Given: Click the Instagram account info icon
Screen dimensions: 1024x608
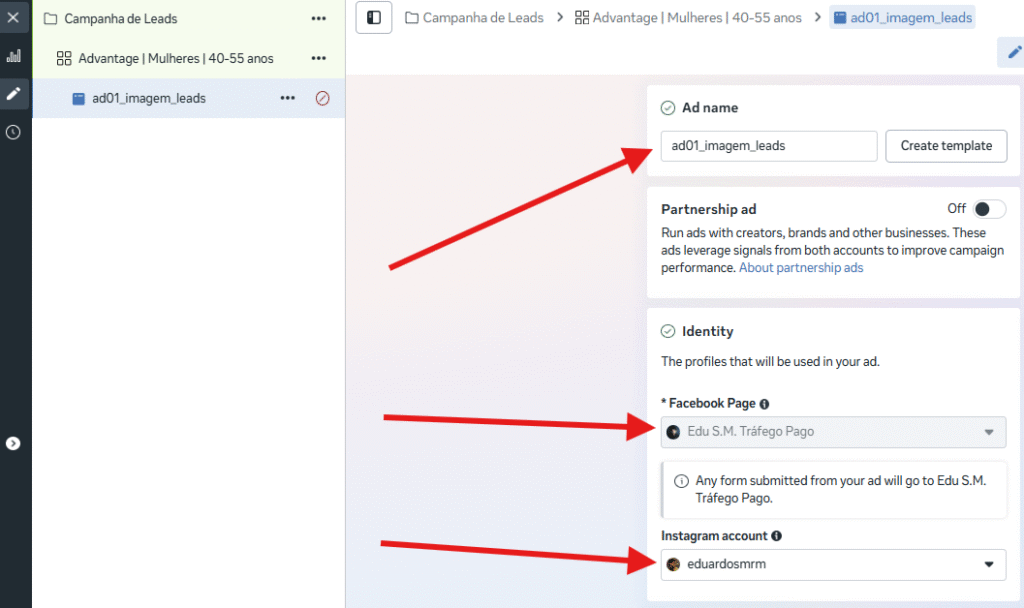Looking at the screenshot, I should pyautogui.click(x=776, y=536).
